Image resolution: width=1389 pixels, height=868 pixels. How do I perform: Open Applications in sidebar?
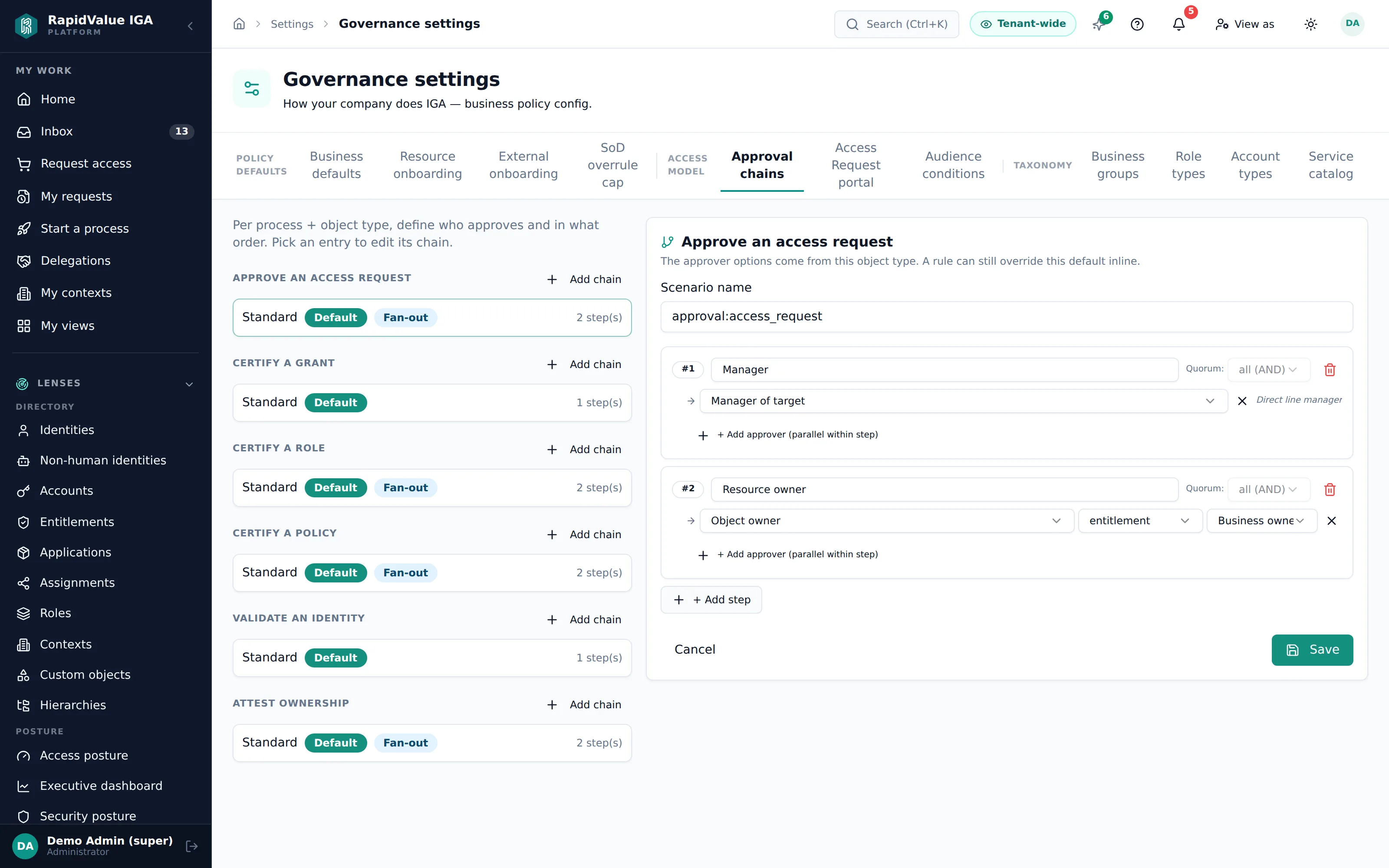[105, 552]
